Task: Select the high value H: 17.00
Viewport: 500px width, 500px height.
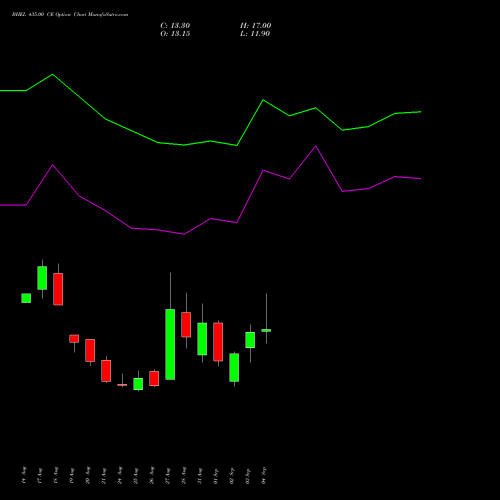Action: 256,26
